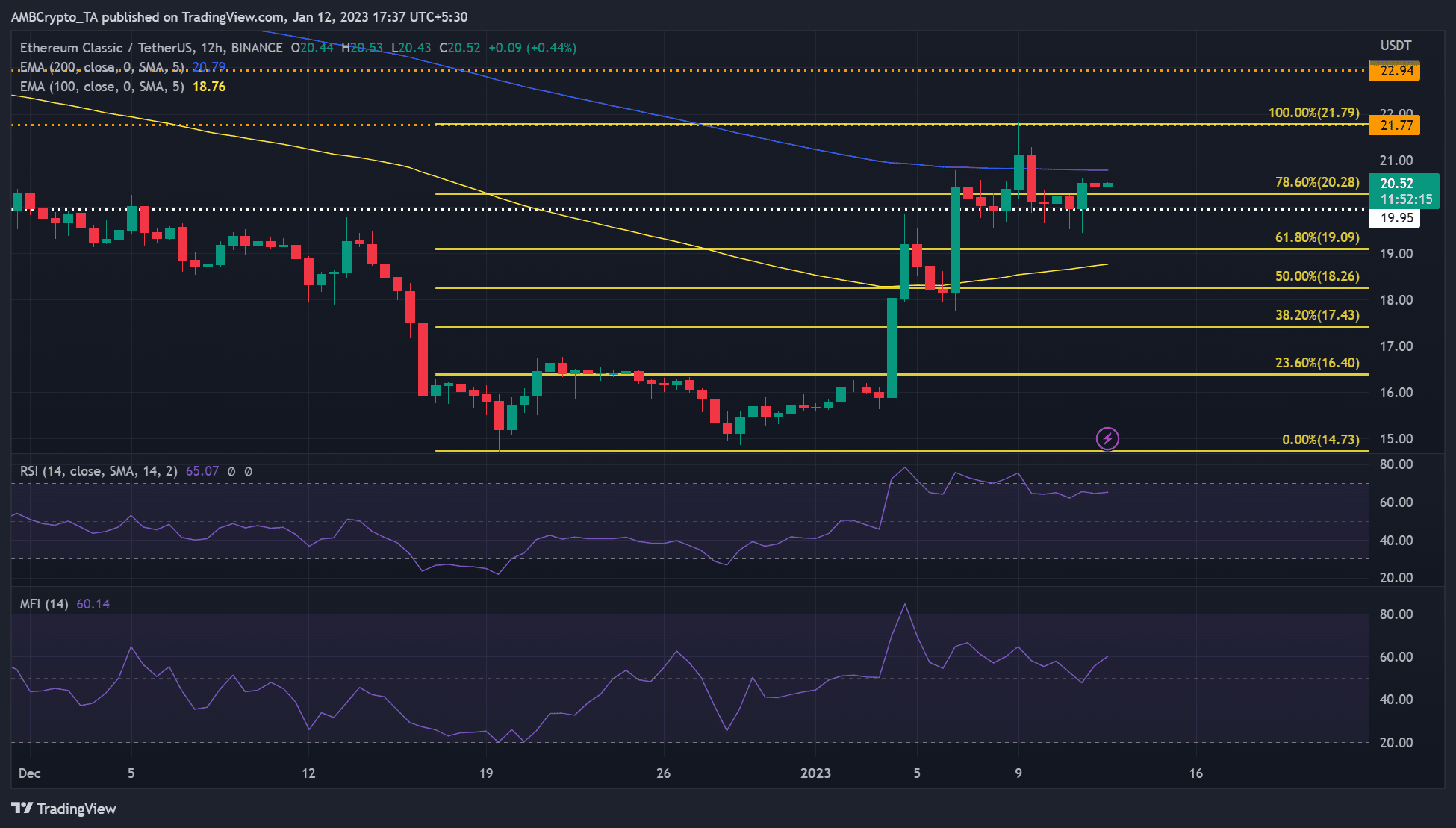1456x828 pixels.
Task: Click the EMA 200 value 20.79
Action: (x=209, y=67)
